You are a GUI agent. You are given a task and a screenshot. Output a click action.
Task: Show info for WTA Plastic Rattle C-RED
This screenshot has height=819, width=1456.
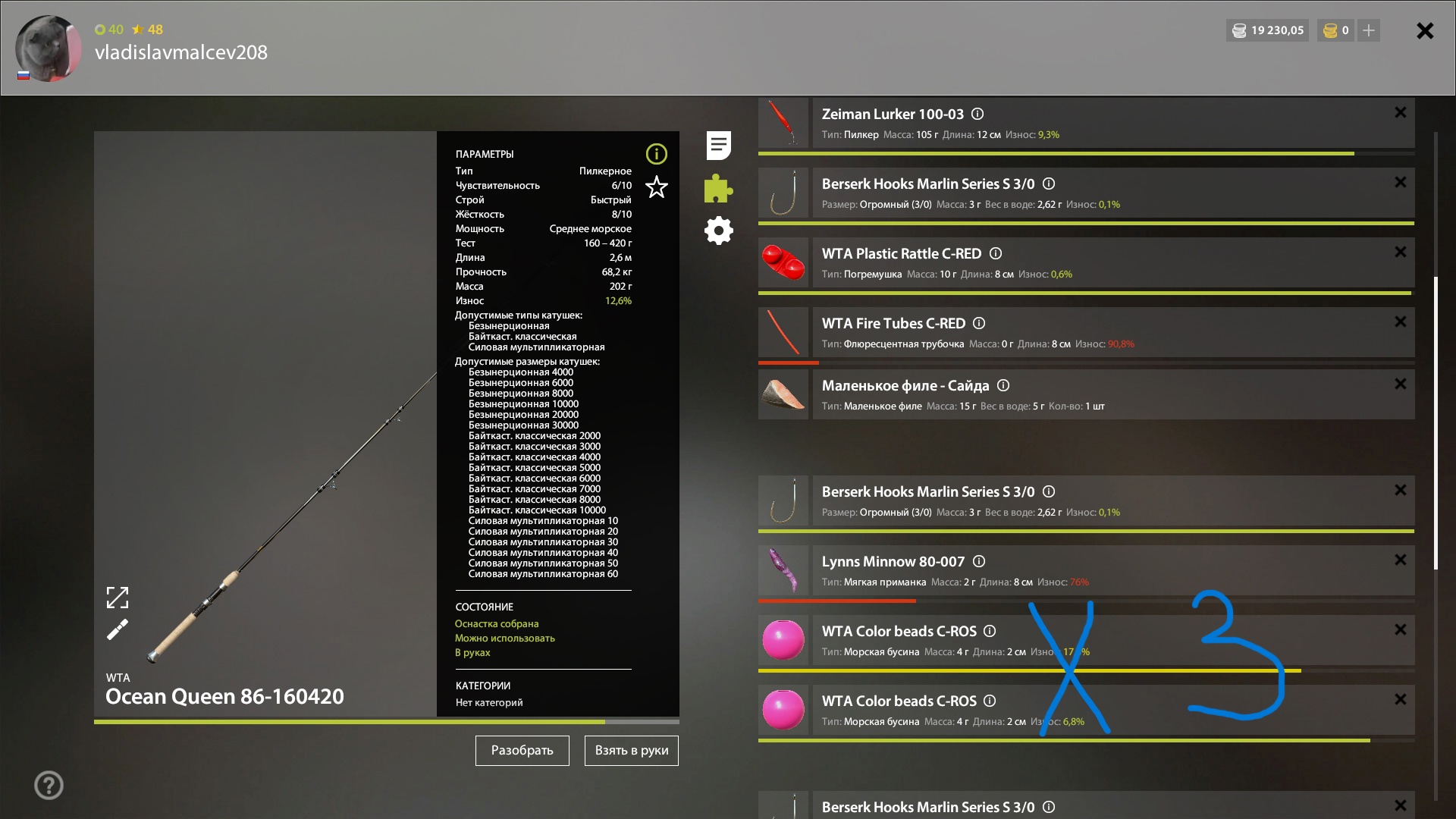[x=996, y=253]
